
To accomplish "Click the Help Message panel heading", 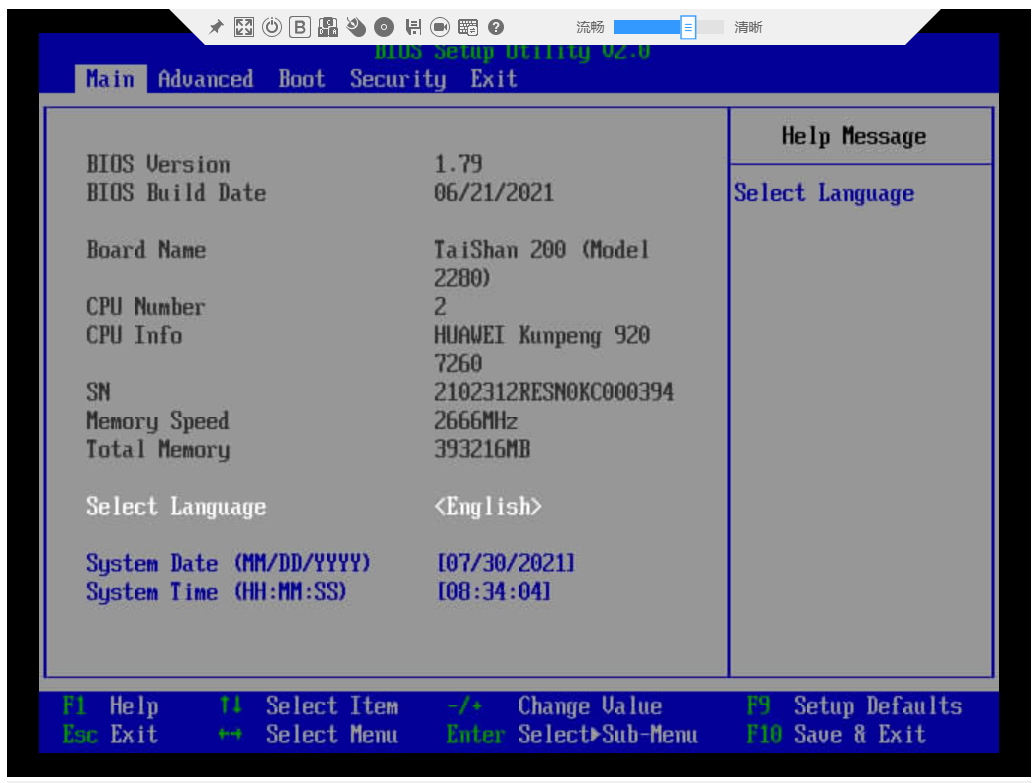I will point(854,137).
